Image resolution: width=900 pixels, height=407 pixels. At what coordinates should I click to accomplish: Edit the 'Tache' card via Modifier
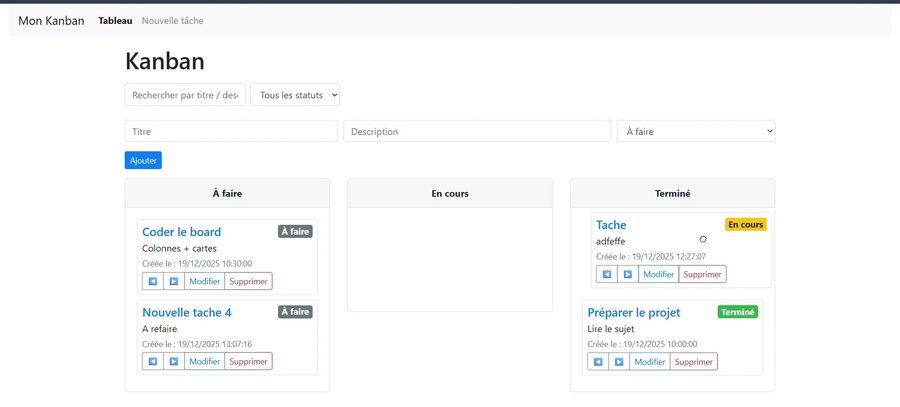click(x=658, y=274)
